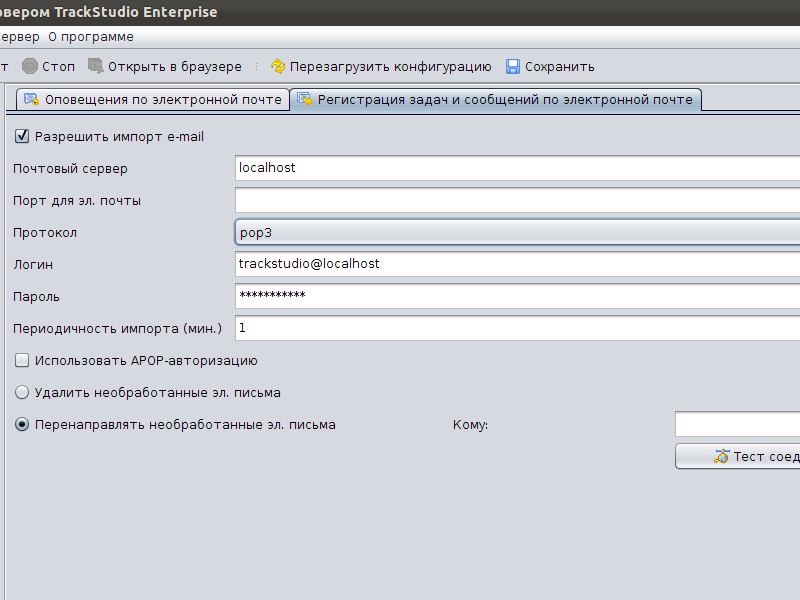Viewport: 800px width, 600px height.
Task: Click the reload configuration icon
Action: 278,67
